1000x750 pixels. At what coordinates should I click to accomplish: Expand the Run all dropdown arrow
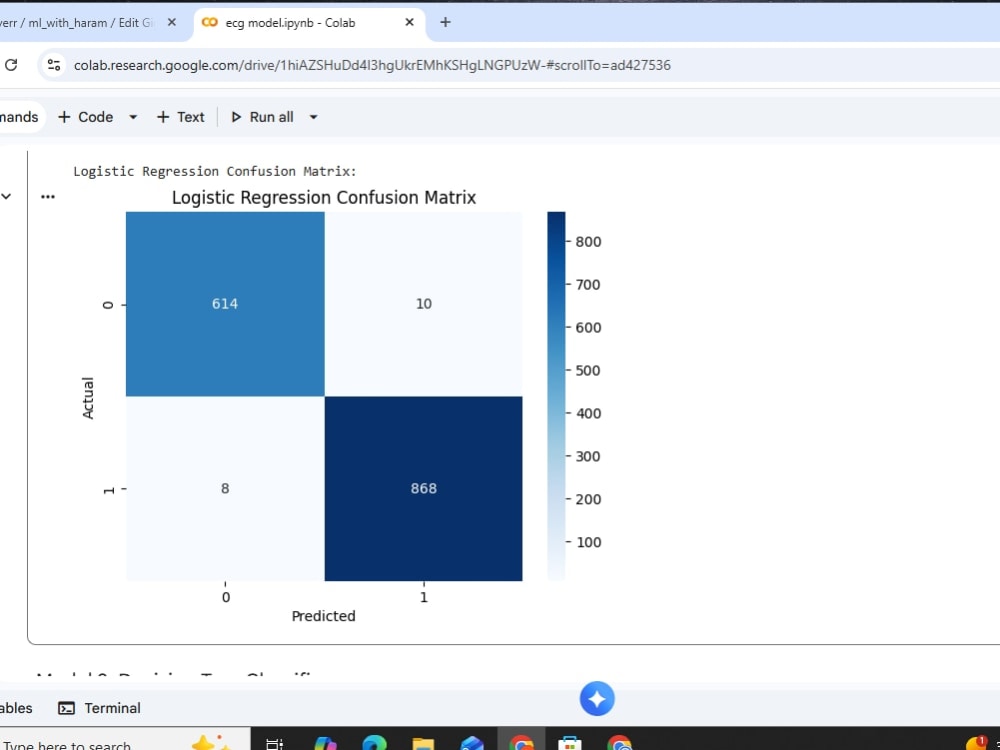click(313, 117)
